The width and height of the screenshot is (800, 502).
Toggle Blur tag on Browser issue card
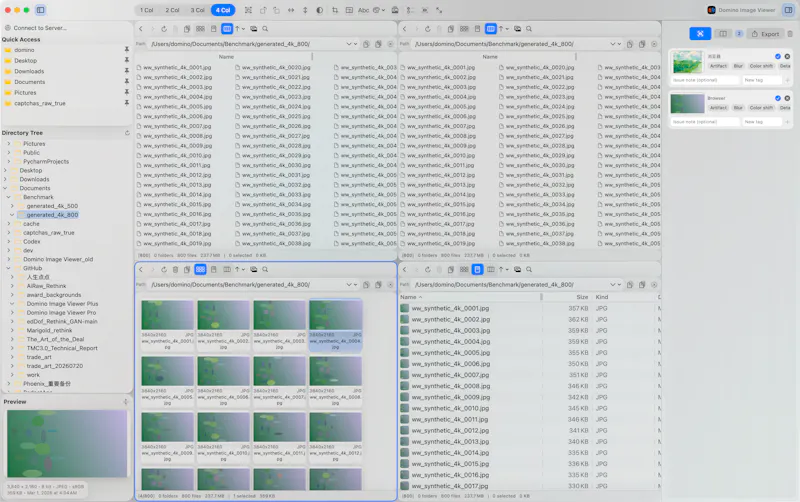coord(738,108)
